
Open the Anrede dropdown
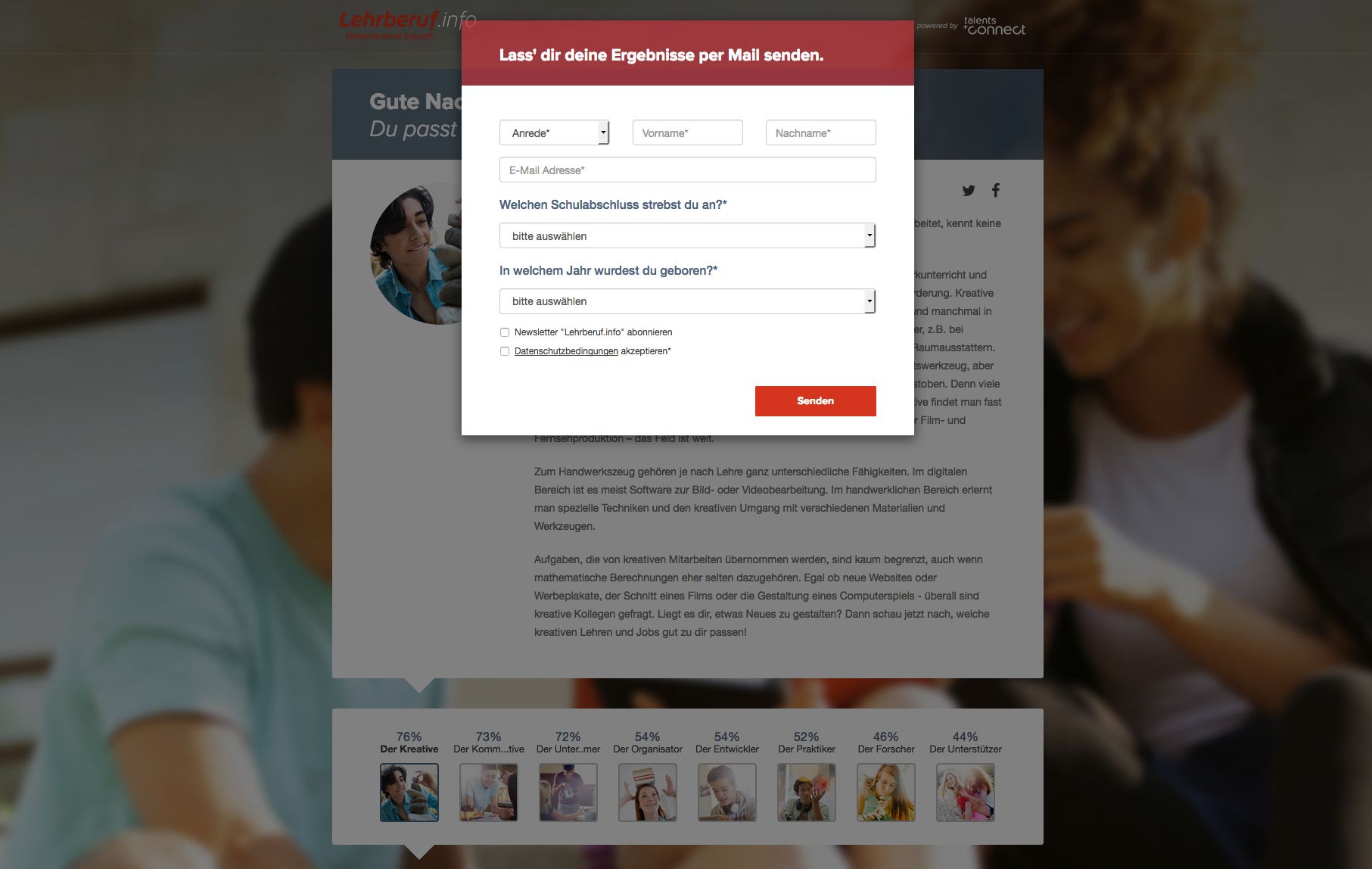click(554, 132)
